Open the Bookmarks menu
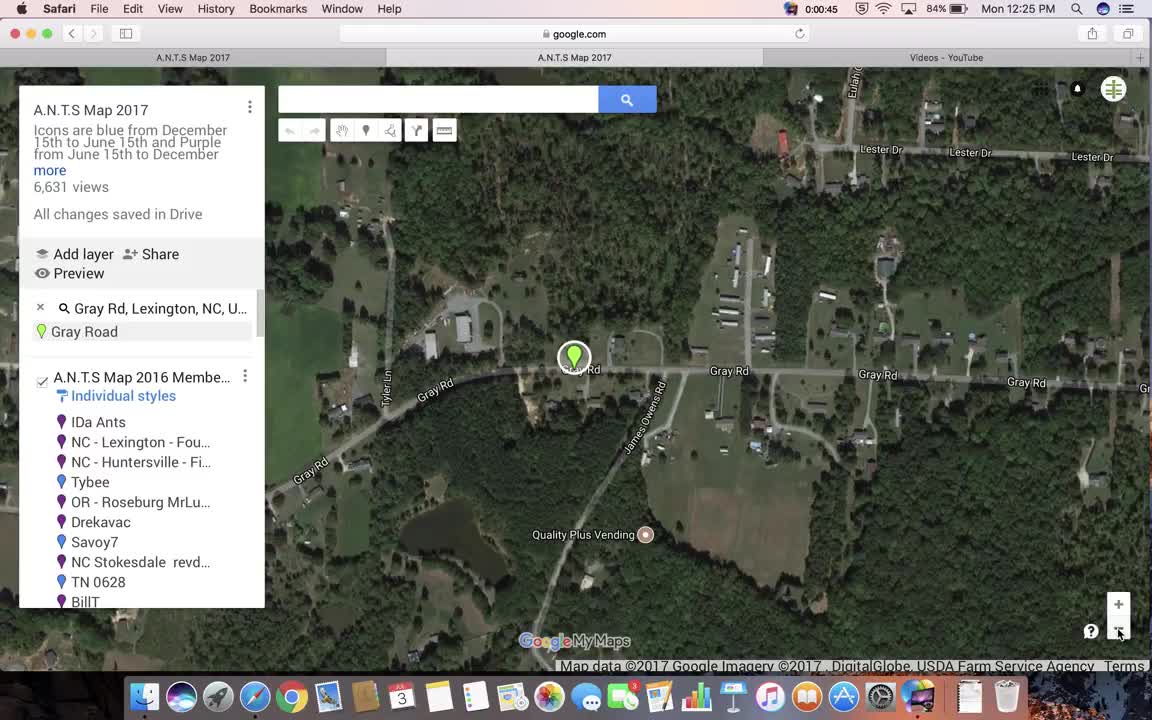The image size is (1152, 720). (278, 9)
